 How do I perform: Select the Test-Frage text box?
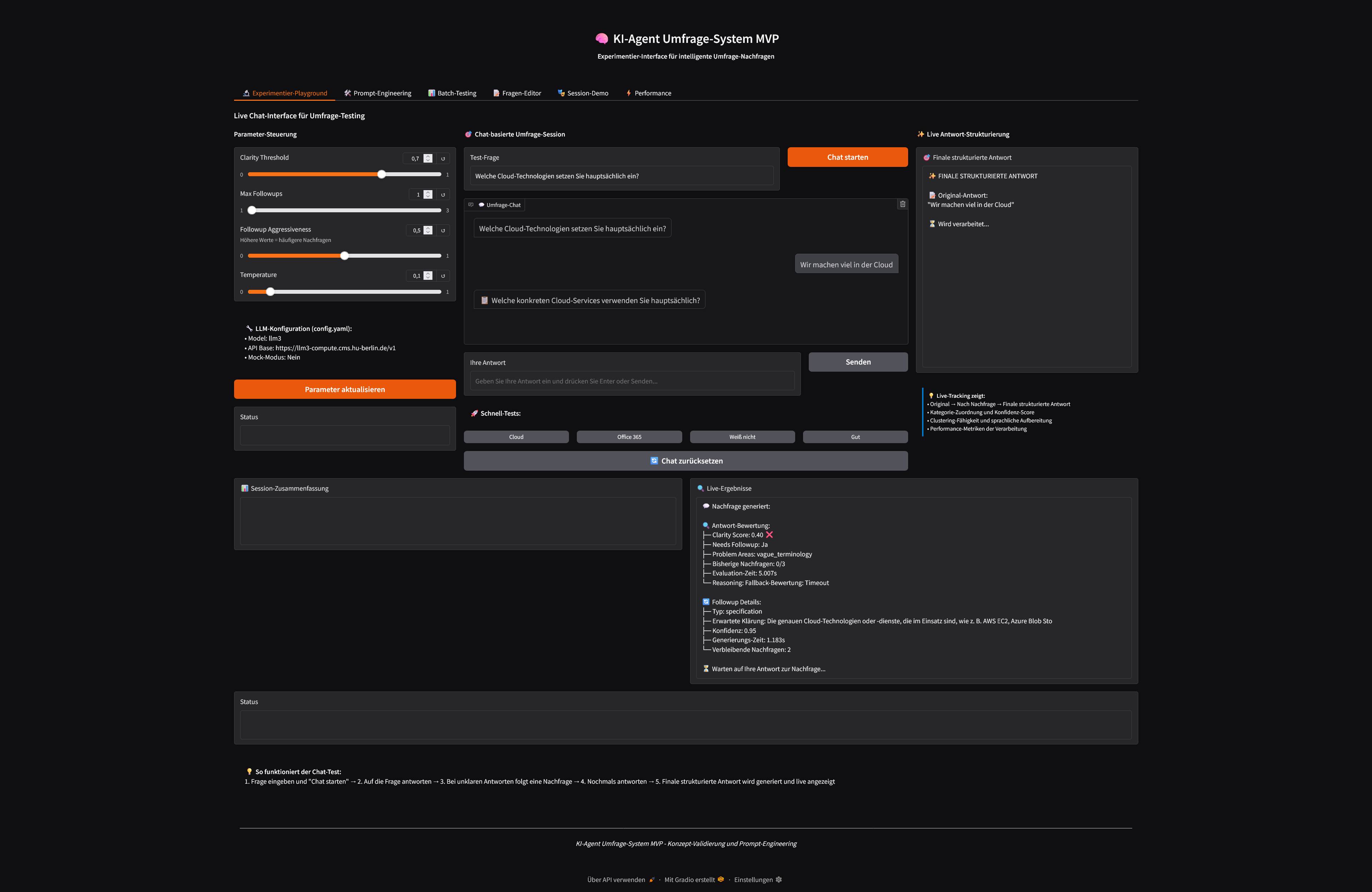point(622,175)
